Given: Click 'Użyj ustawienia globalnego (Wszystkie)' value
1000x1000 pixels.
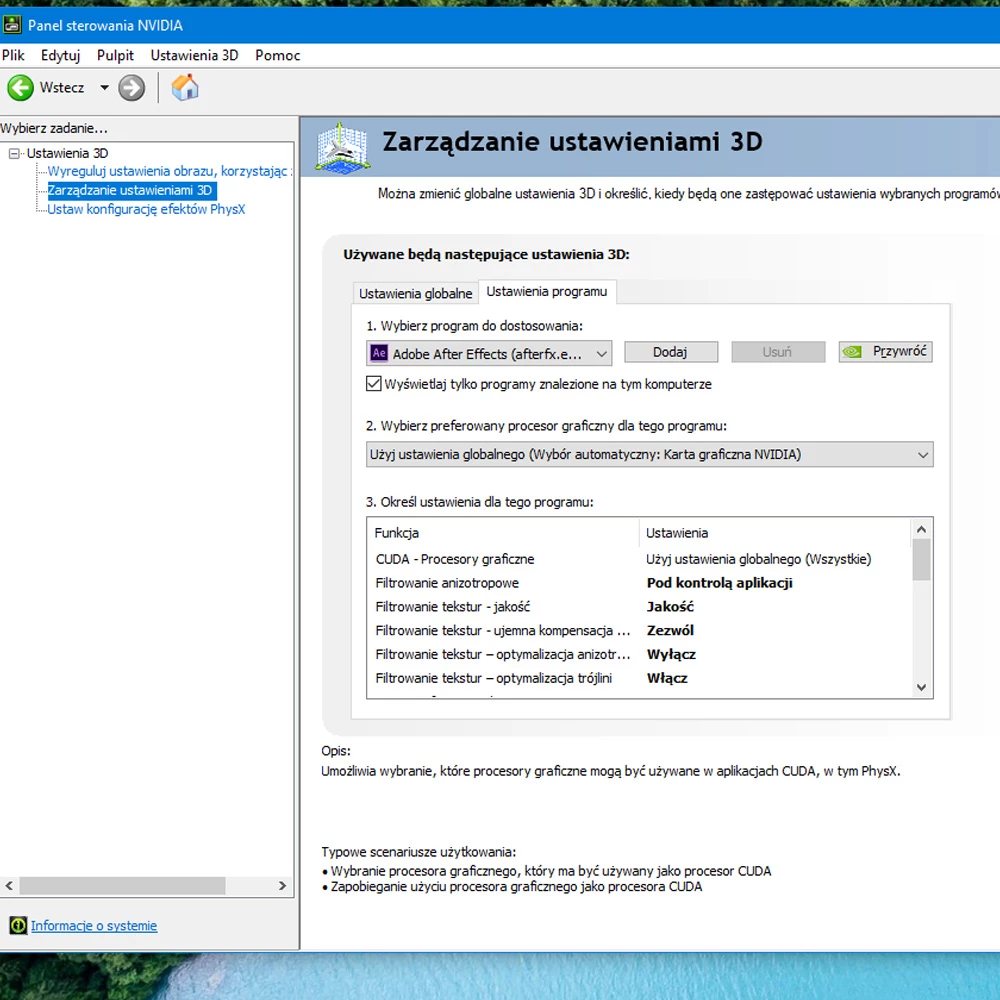Looking at the screenshot, I should 758,559.
